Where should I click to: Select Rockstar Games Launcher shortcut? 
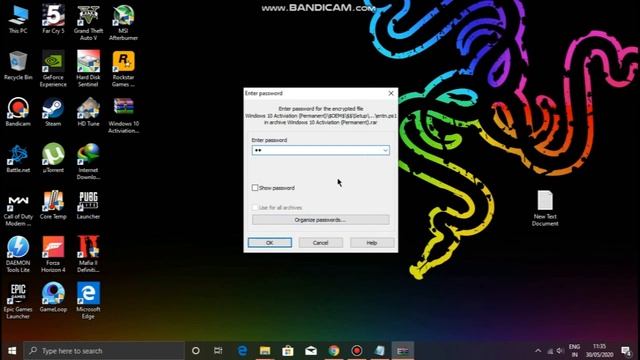coord(123,69)
